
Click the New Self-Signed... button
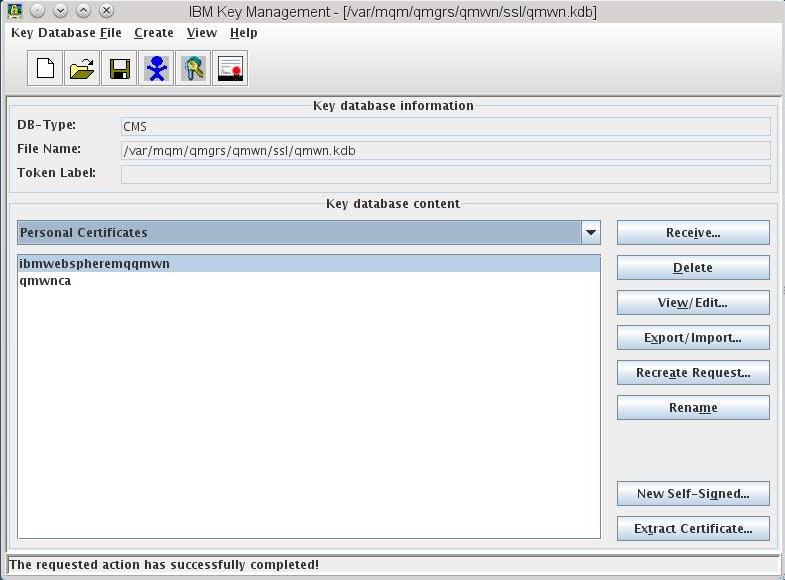[x=693, y=494]
